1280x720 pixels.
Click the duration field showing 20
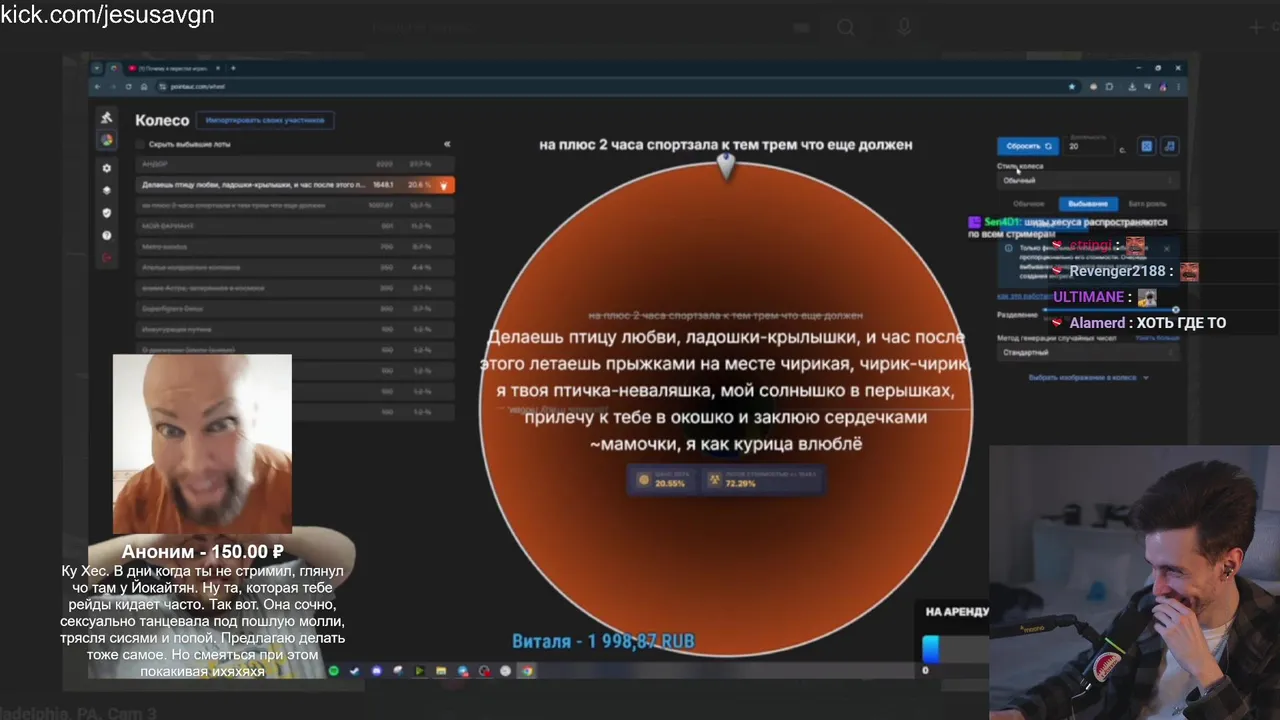point(1090,147)
